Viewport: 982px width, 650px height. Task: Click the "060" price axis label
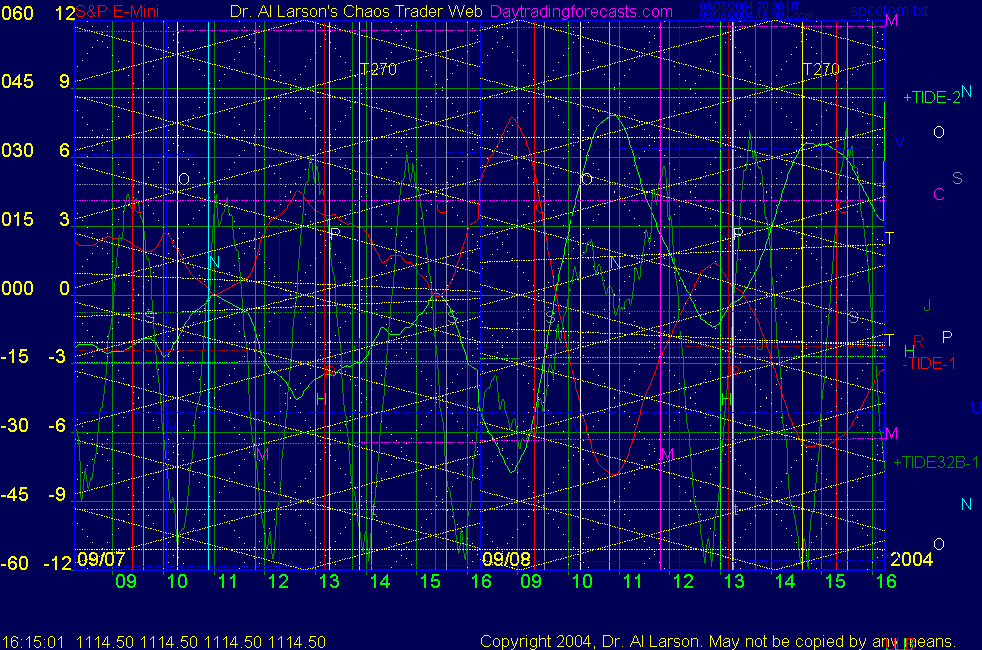(17, 13)
